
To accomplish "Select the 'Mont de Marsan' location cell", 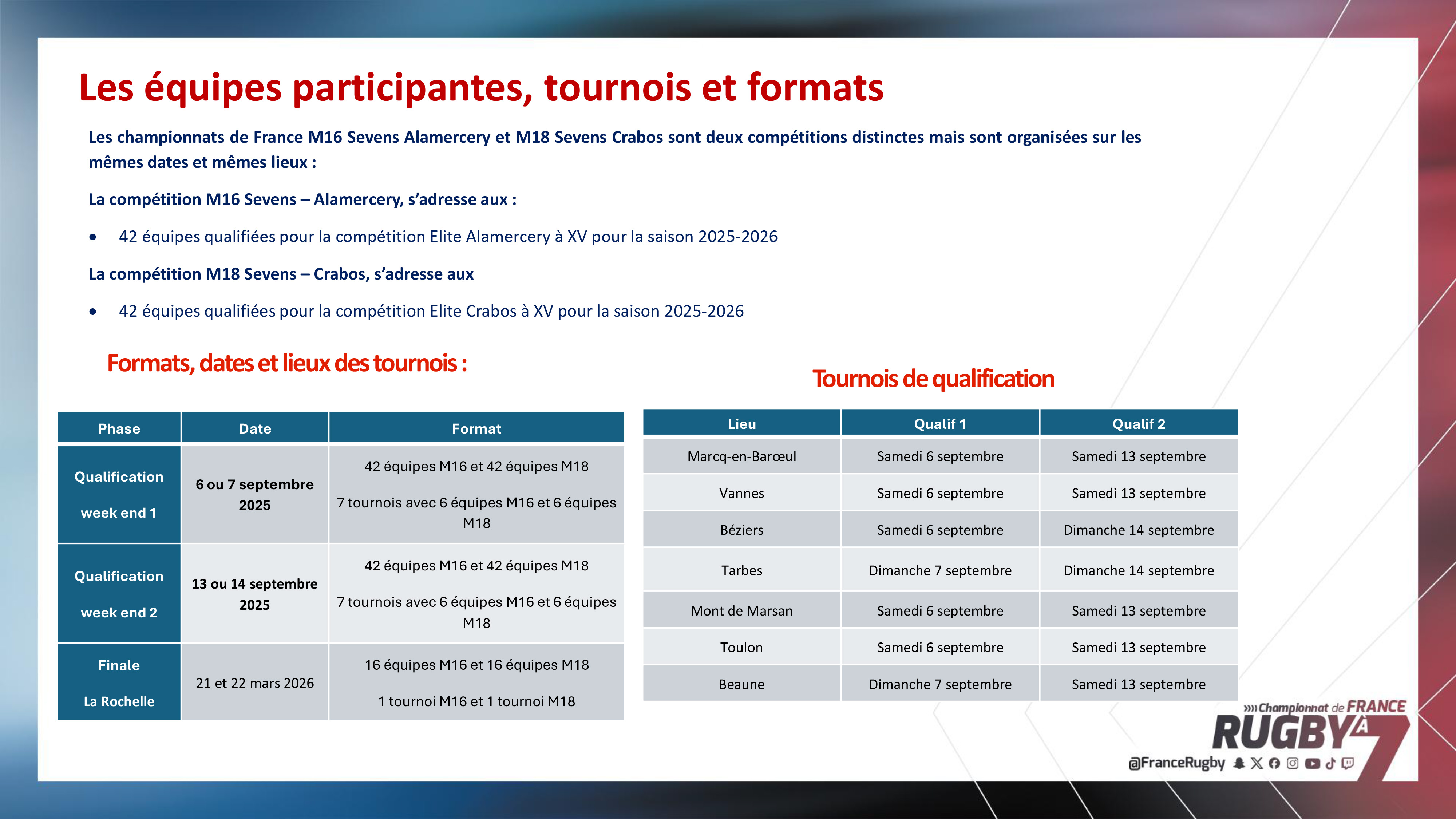I will coord(741,610).
